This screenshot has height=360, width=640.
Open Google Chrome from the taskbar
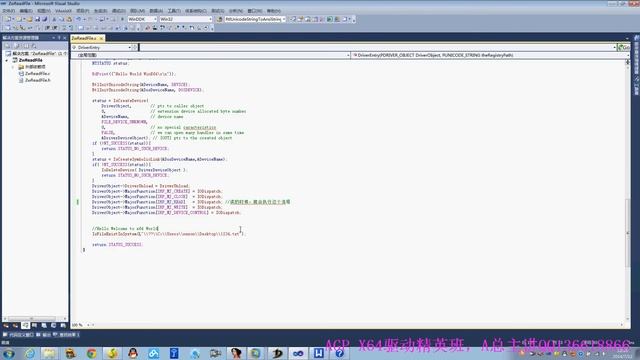(90, 353)
